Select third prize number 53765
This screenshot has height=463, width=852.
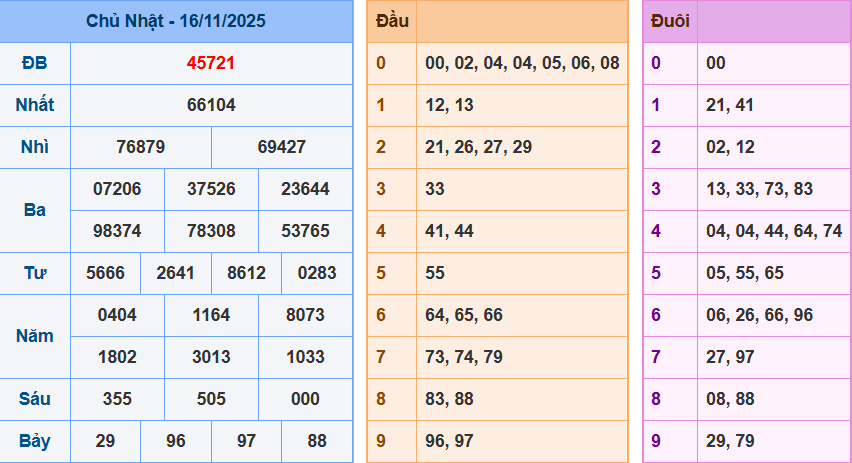click(x=305, y=231)
